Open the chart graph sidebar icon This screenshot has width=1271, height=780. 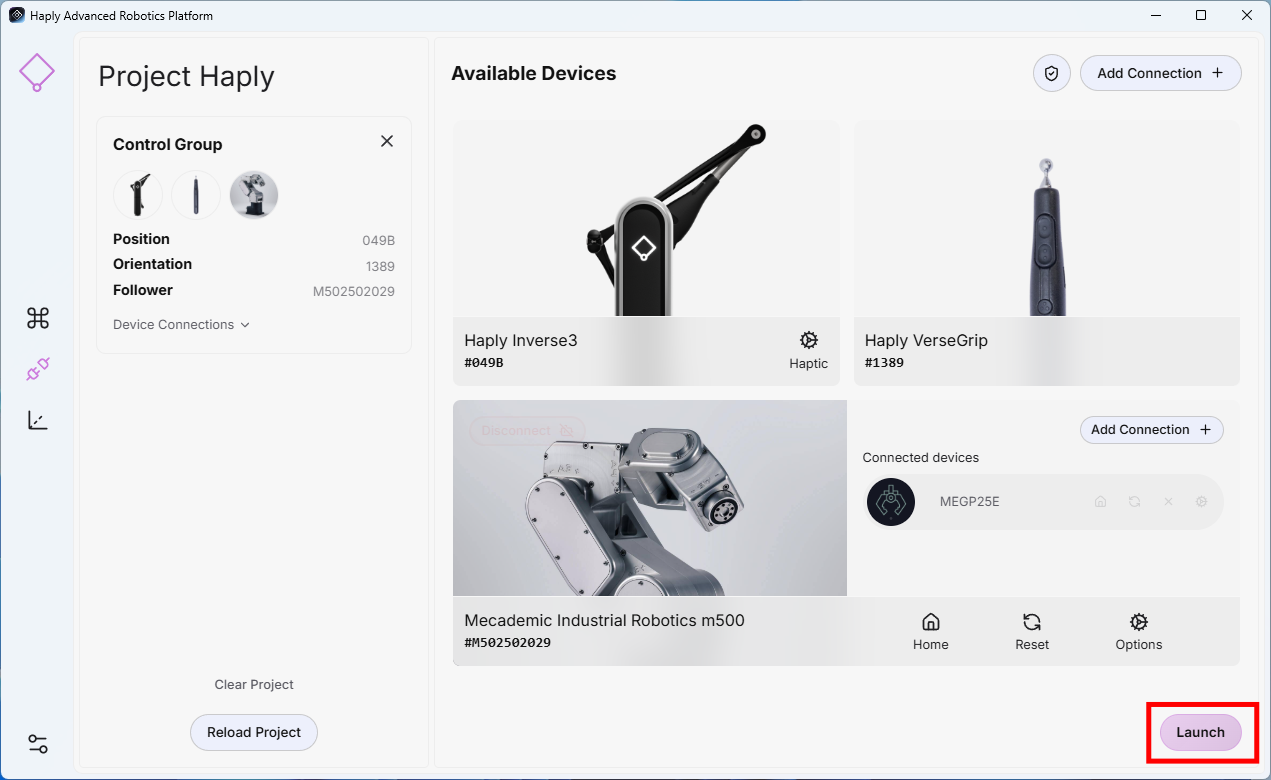click(x=38, y=420)
